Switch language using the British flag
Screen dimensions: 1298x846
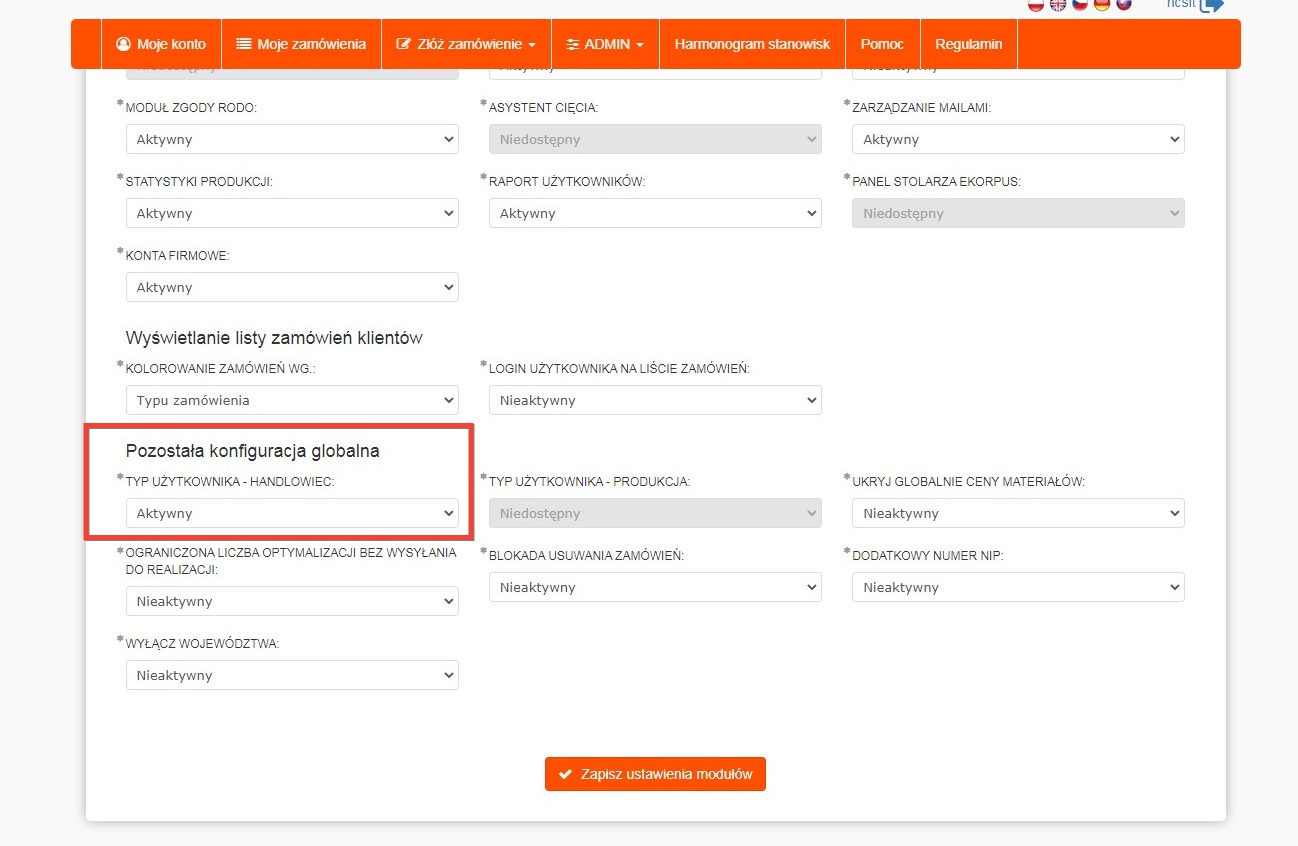click(x=1058, y=4)
